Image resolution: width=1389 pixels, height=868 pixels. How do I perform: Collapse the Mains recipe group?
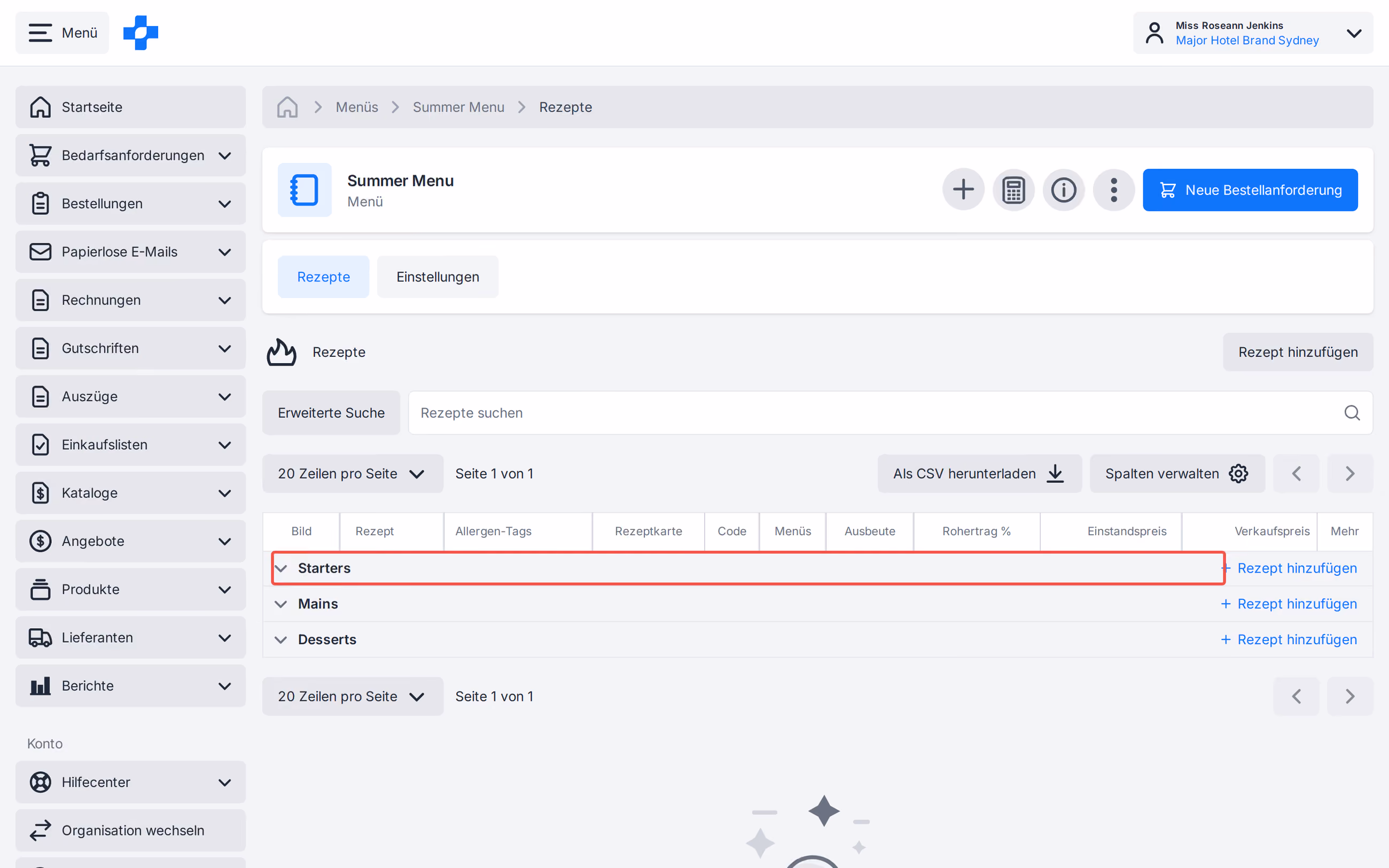(280, 604)
